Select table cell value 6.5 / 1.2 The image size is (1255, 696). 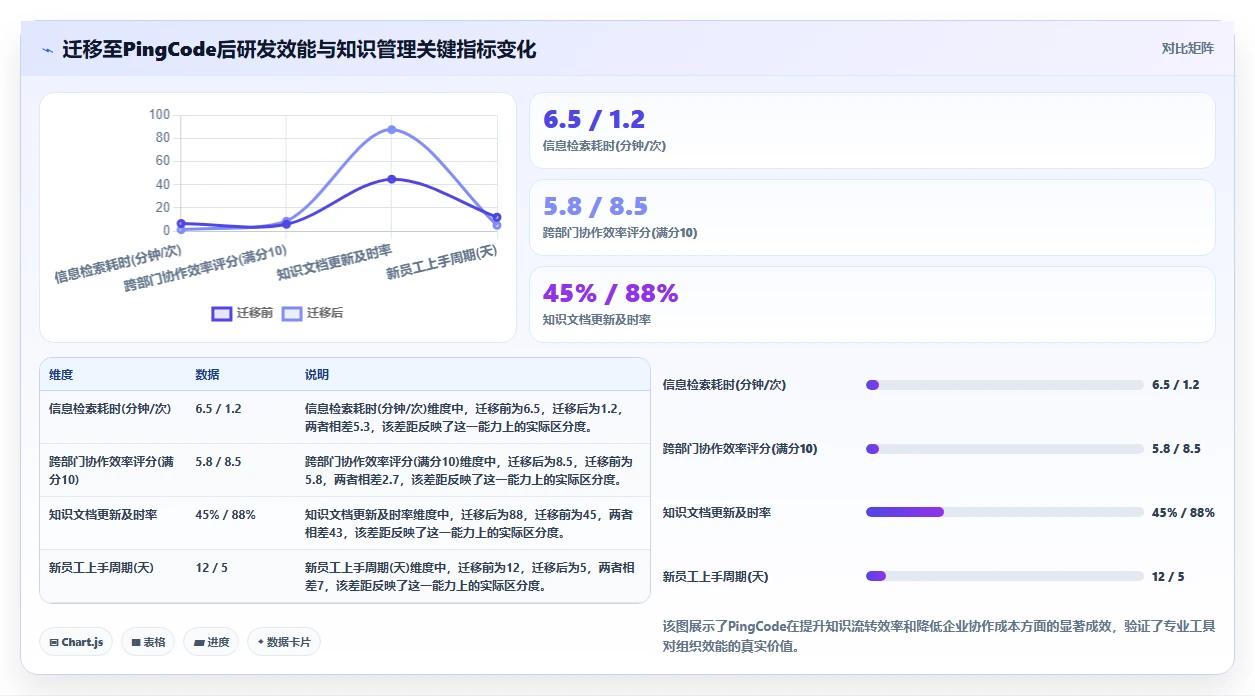coord(219,409)
